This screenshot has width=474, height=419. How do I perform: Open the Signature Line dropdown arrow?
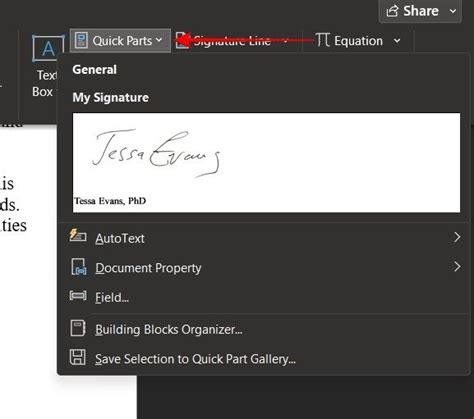pyautogui.click(x=285, y=41)
